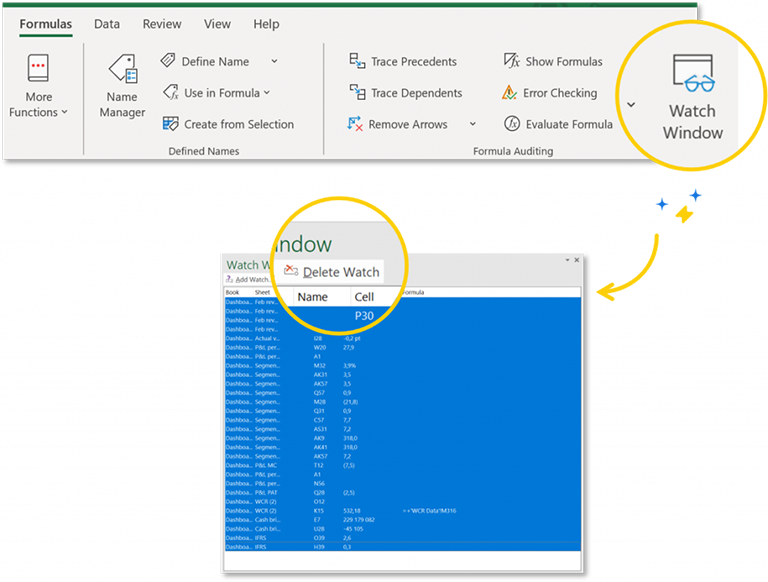Select the watch row for cell Q31
The height and width of the screenshot is (582, 768).
(x=403, y=411)
